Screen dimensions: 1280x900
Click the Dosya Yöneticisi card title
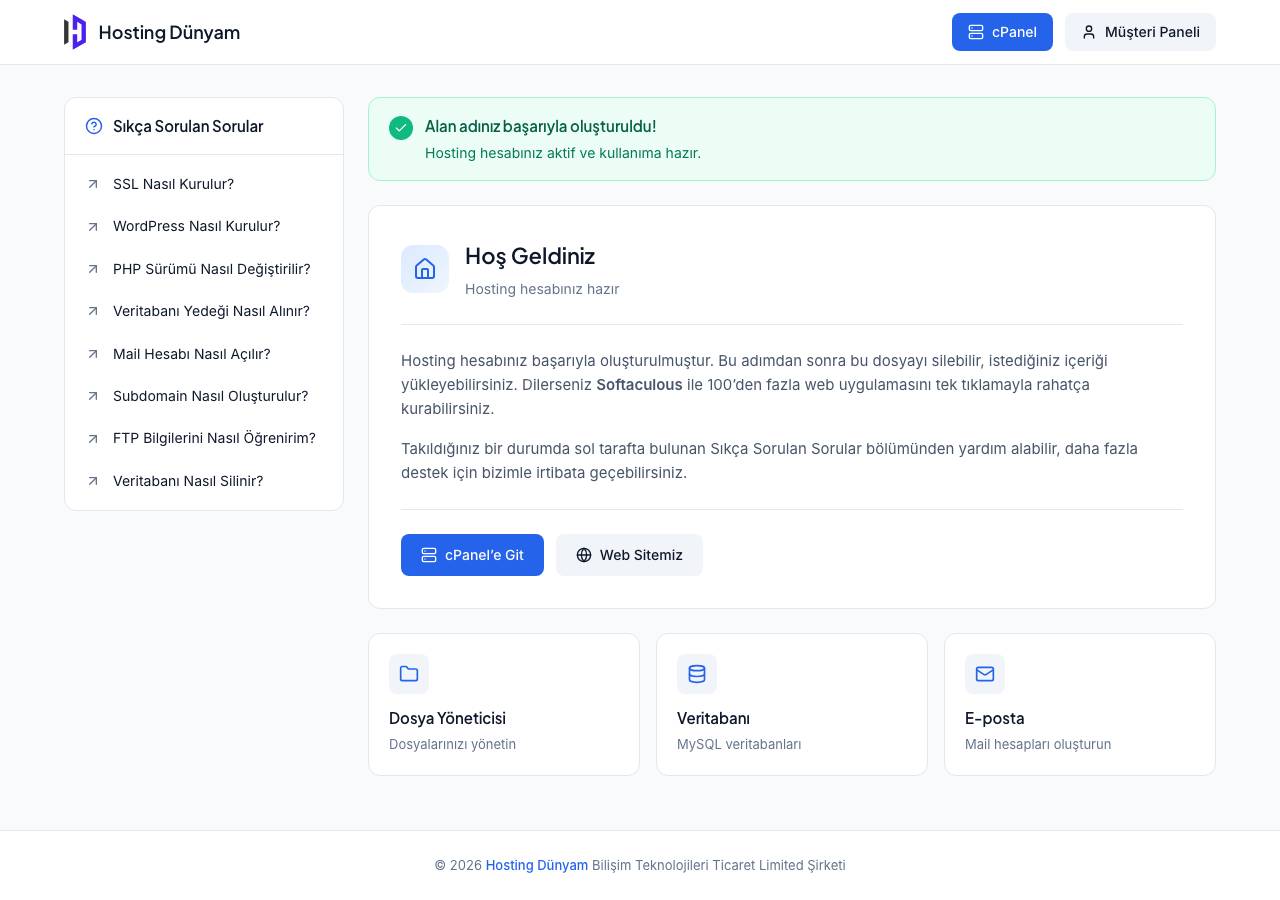pyautogui.click(x=447, y=718)
